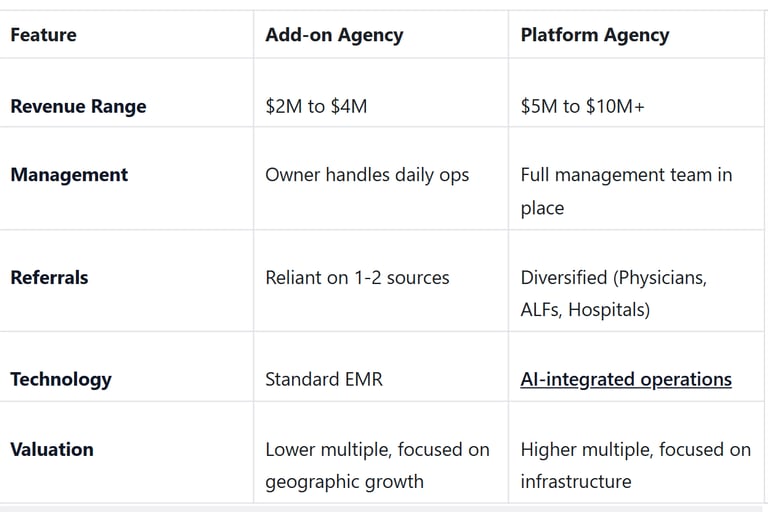
Task: Select the Add-on Agency column header
Action: click(x=334, y=35)
